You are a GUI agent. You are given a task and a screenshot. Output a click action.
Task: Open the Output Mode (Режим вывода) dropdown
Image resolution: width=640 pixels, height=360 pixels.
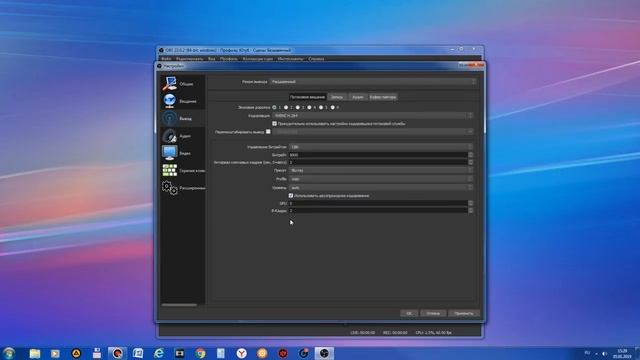click(x=373, y=82)
